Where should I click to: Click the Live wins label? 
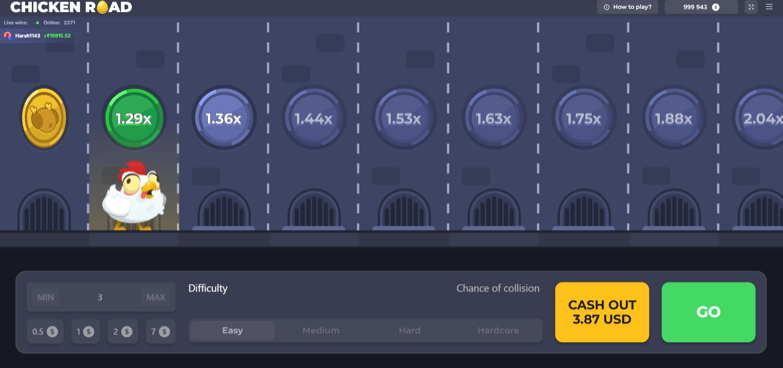pos(16,22)
